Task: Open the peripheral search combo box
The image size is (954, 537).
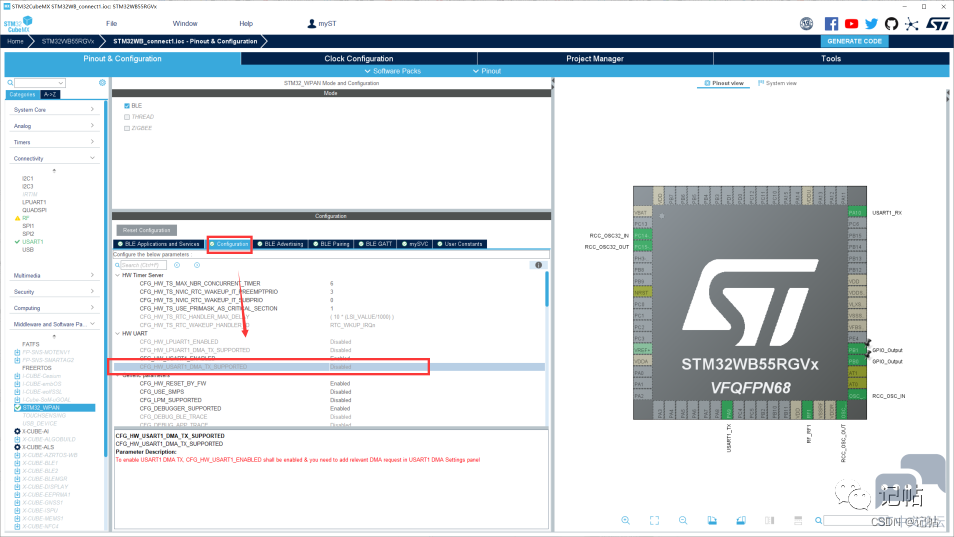Action: [40, 83]
